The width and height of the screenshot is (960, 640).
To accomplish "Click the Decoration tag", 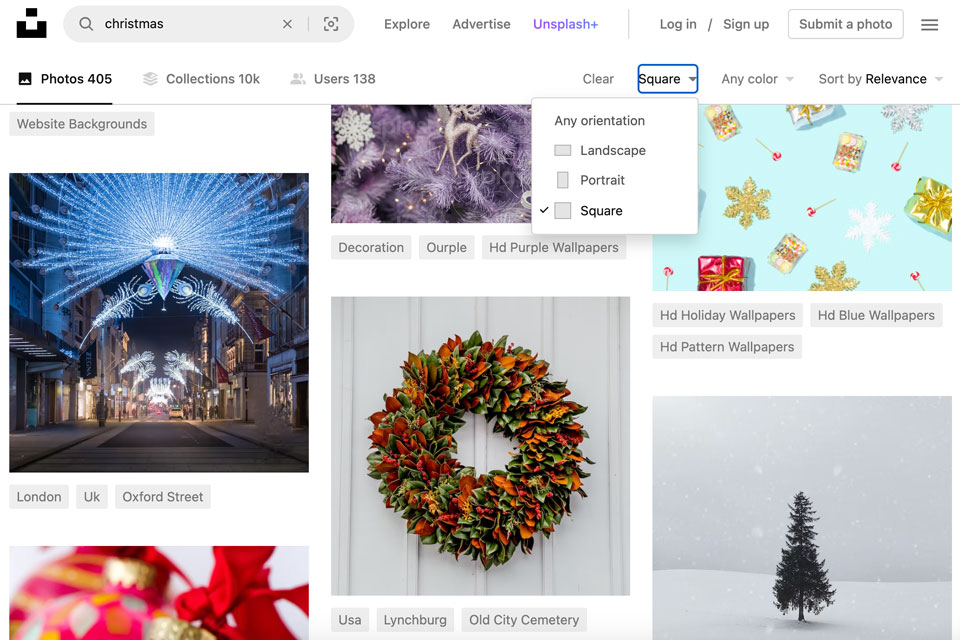I will coord(371,247).
